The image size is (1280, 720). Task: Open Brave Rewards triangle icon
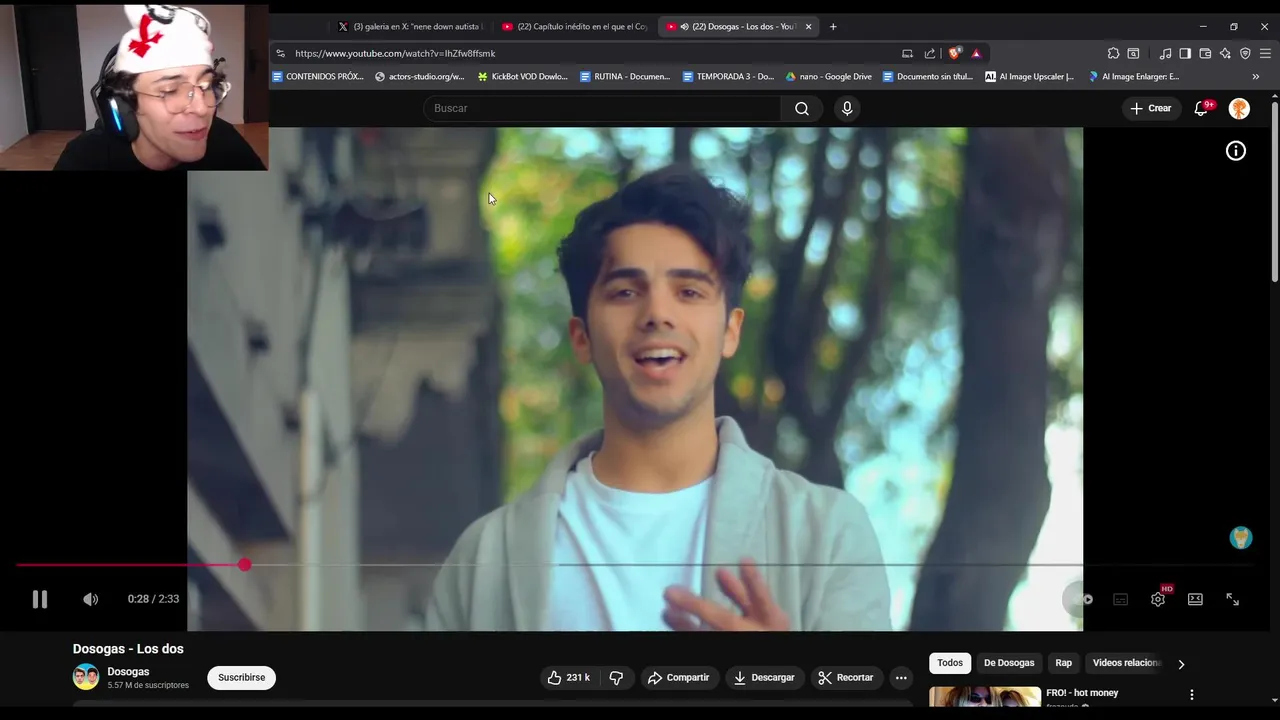click(976, 54)
